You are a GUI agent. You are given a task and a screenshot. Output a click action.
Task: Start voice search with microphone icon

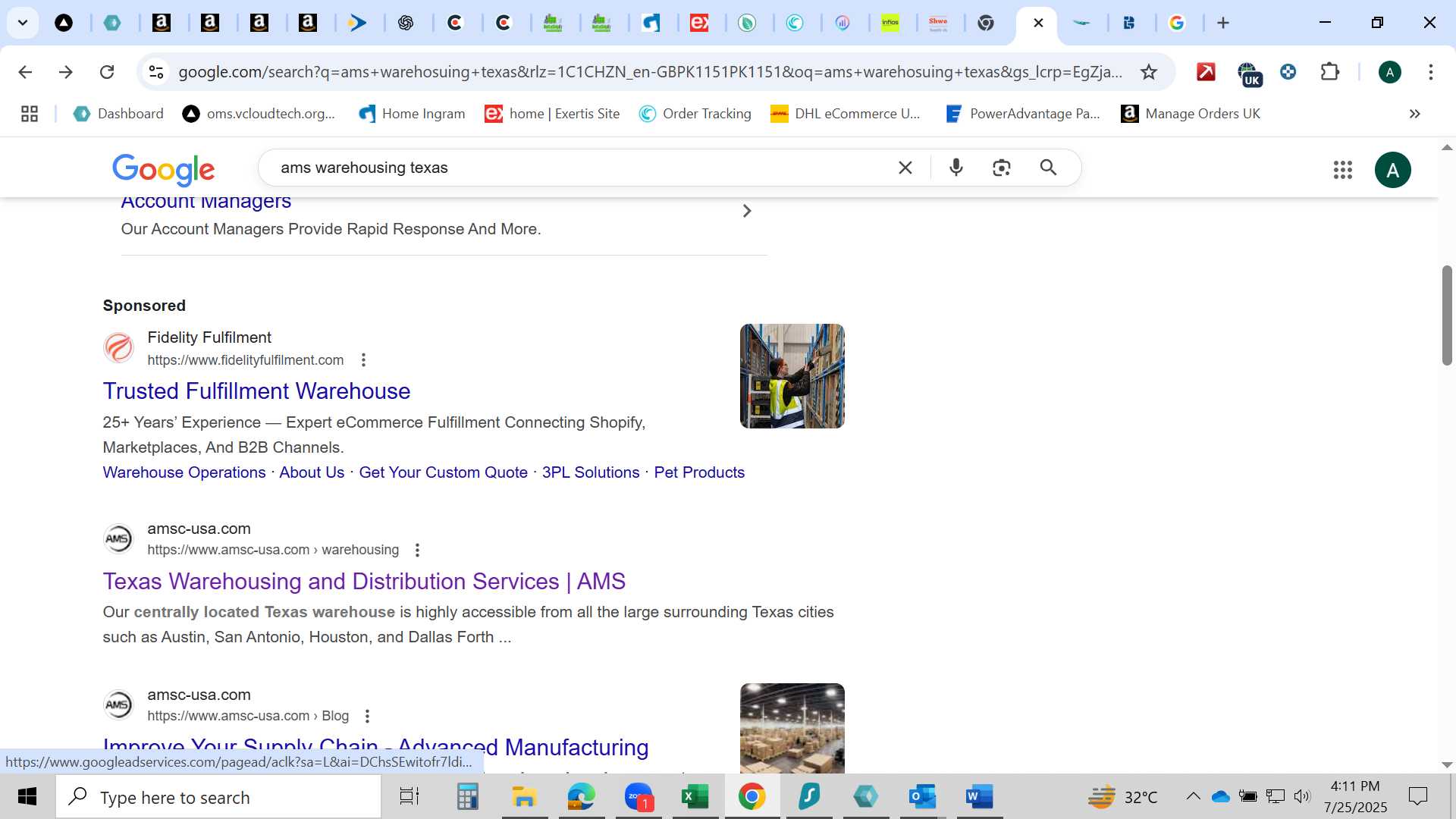[x=956, y=168]
